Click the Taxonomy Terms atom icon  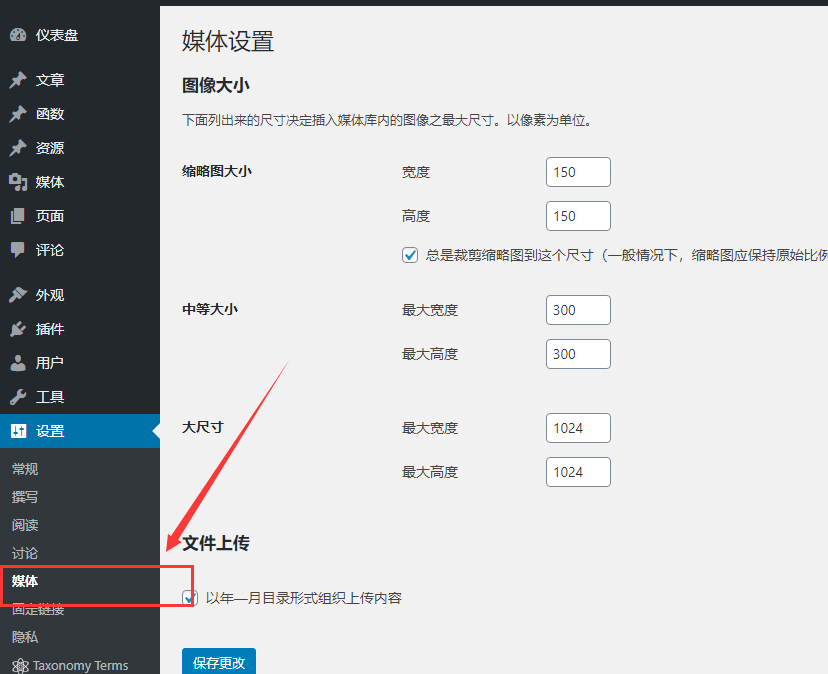20,666
